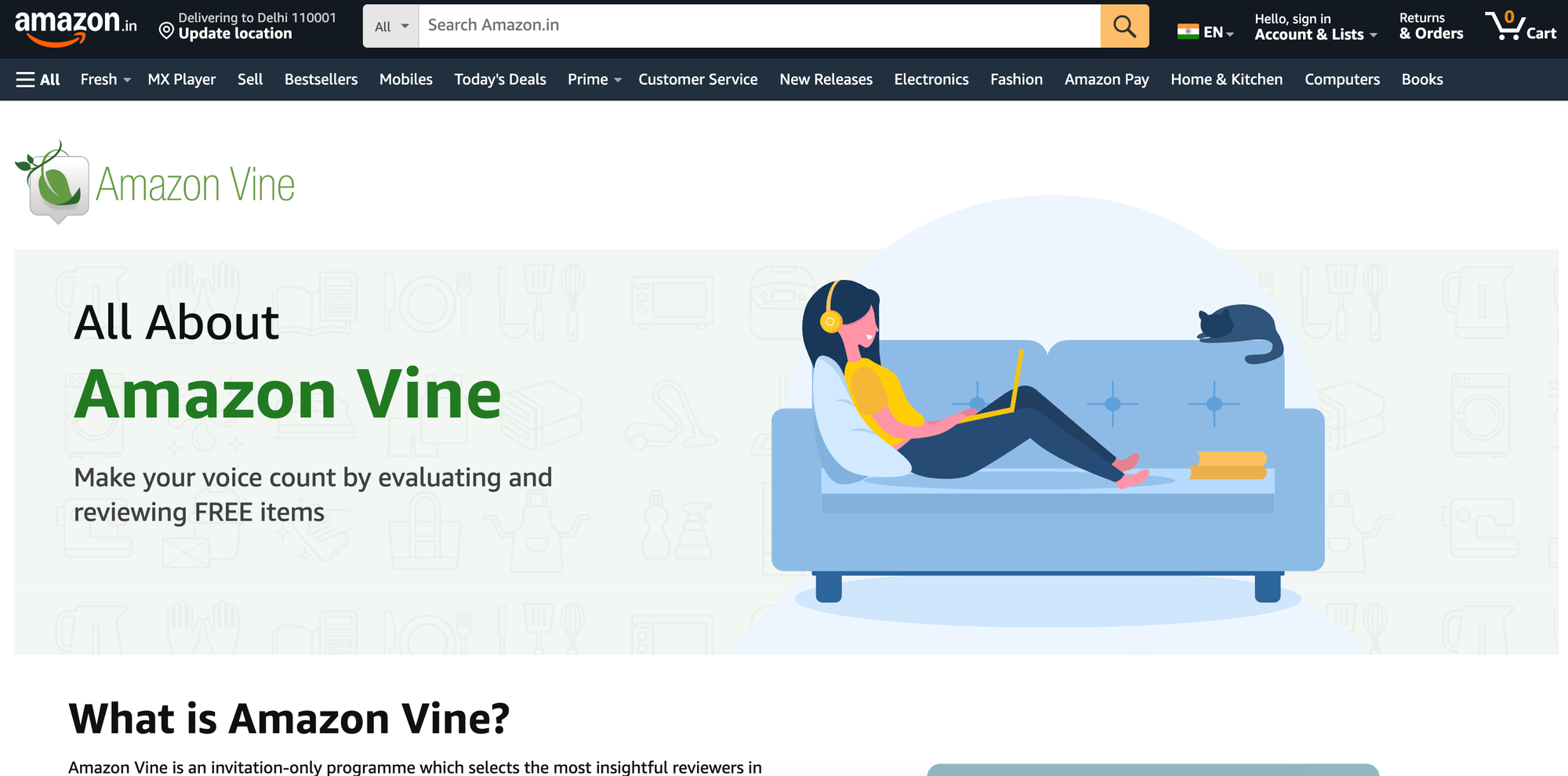
Task: Open Returns & Orders link
Action: click(x=1431, y=26)
